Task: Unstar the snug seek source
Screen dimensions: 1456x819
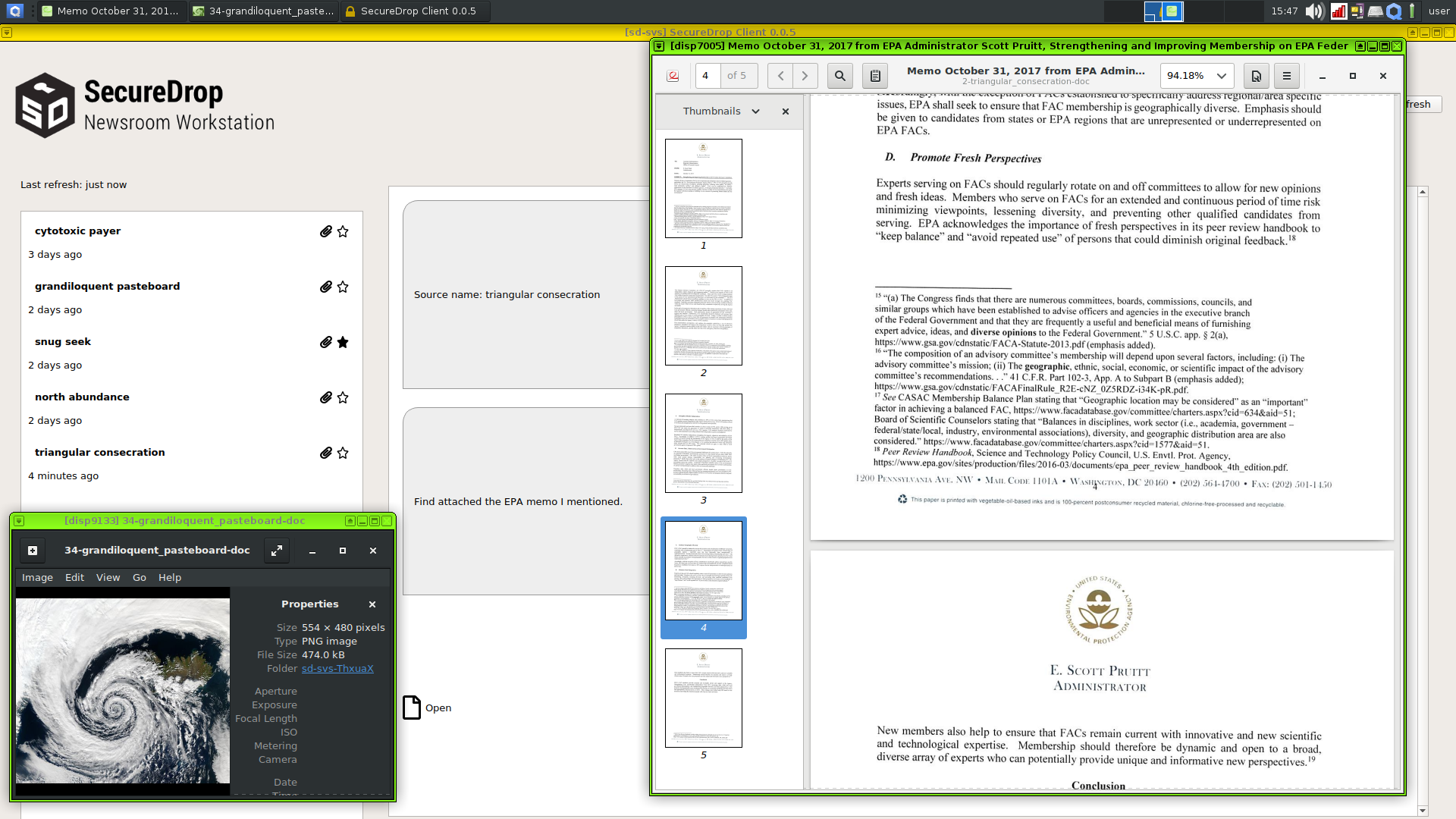Action: coord(343,342)
